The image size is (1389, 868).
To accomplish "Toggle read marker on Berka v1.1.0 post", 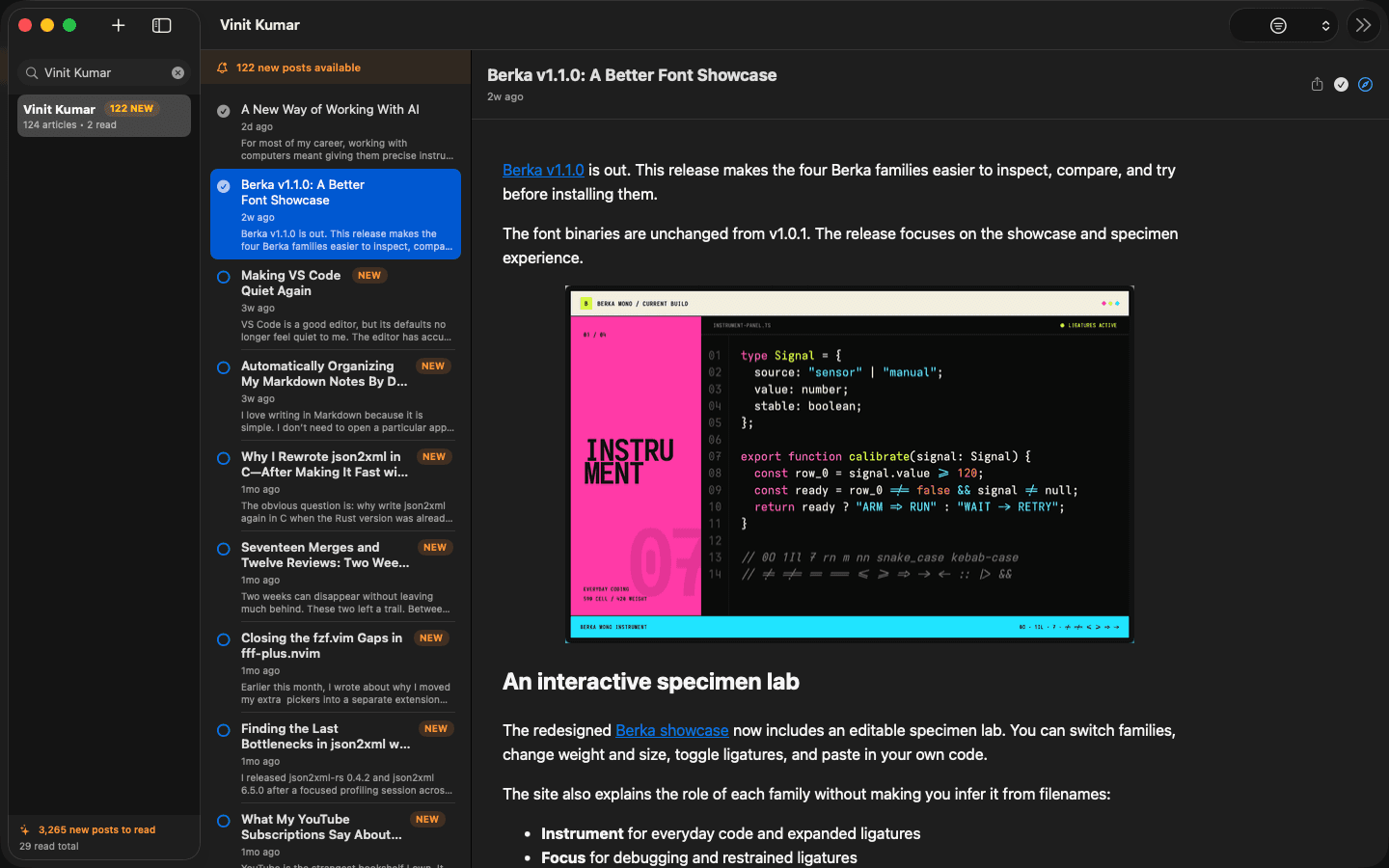I will (x=223, y=186).
